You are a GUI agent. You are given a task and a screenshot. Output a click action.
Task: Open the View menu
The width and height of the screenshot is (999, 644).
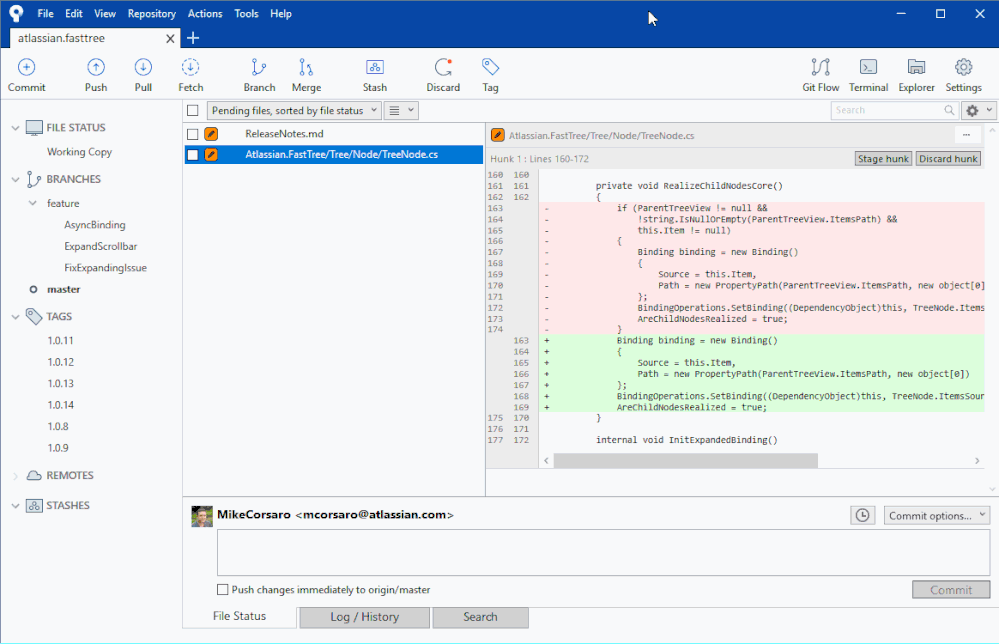click(x=105, y=13)
